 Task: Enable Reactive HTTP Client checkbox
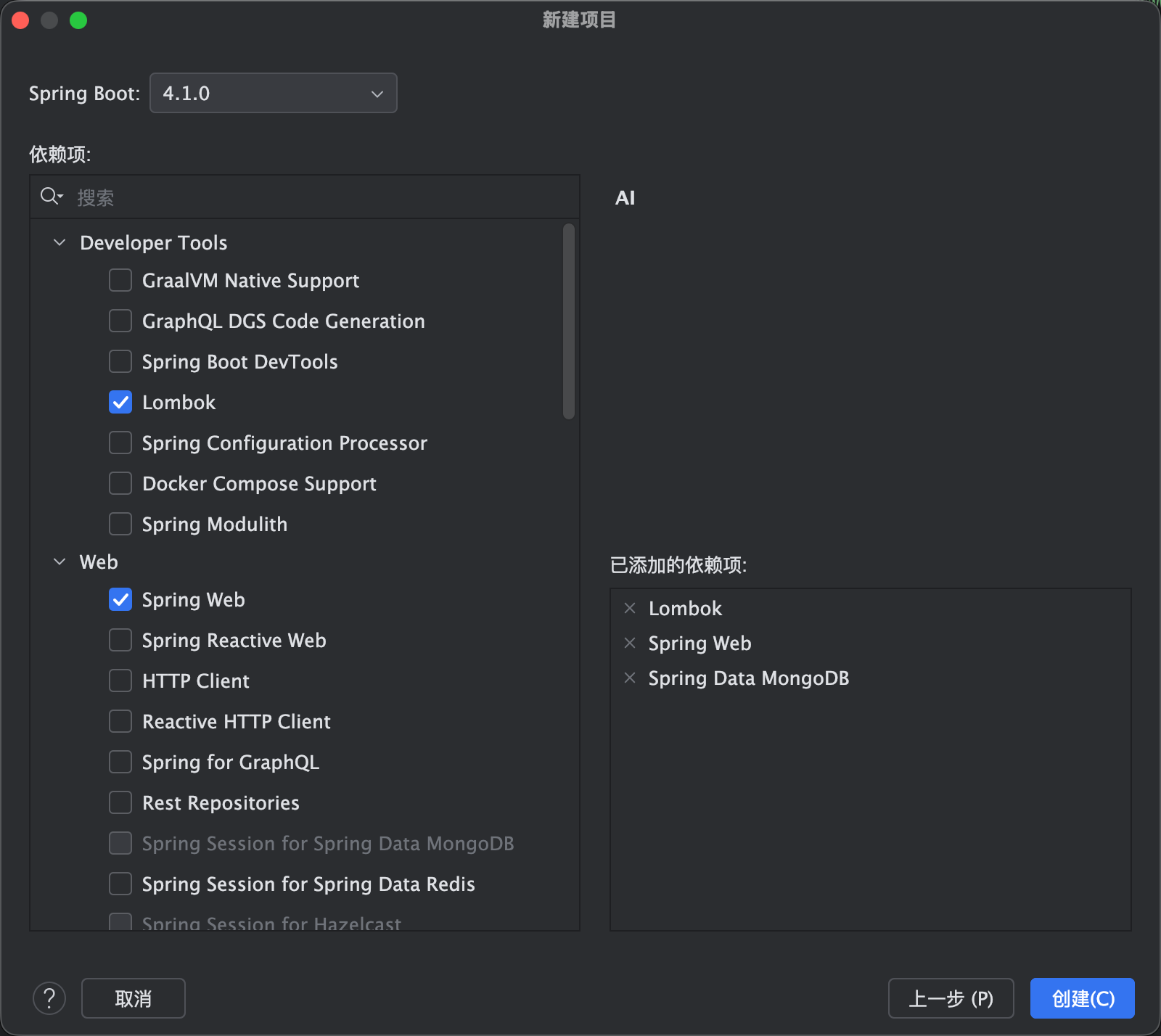(x=120, y=721)
